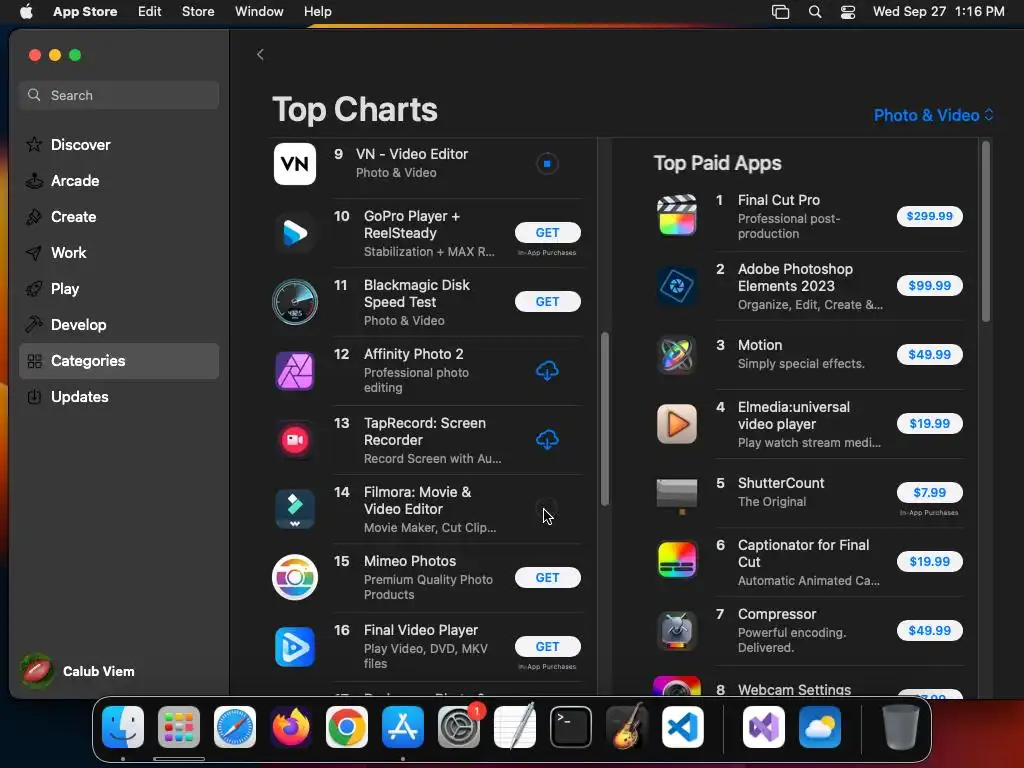Click the Top Paid Apps scrollbar
Viewport: 1024px width, 768px height.
click(x=985, y=231)
